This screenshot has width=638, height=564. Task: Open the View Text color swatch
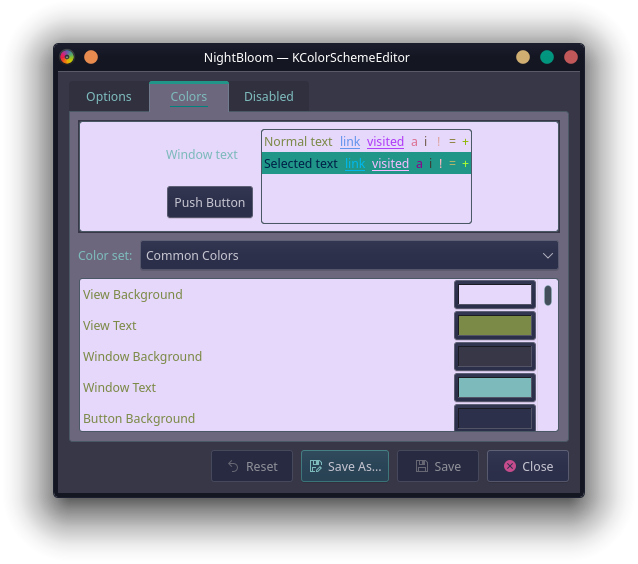495,326
